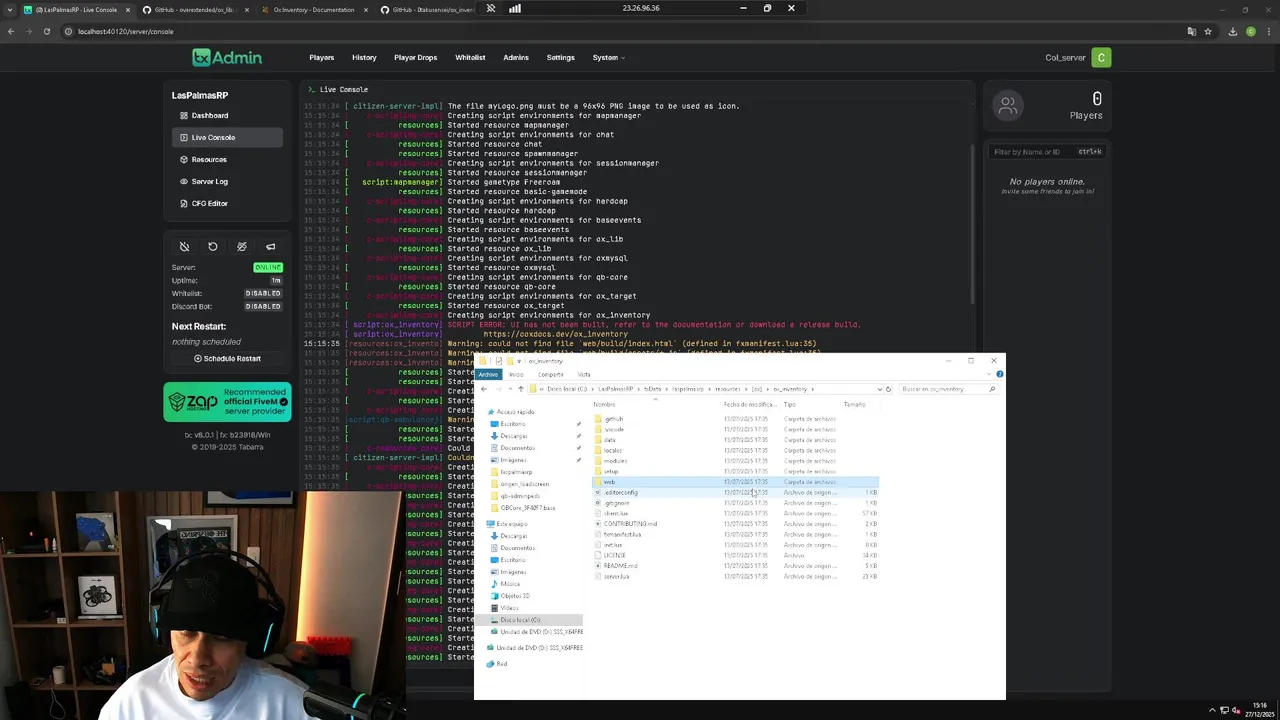1280x720 pixels.
Task: Select the .github folder
Action: 612,419
